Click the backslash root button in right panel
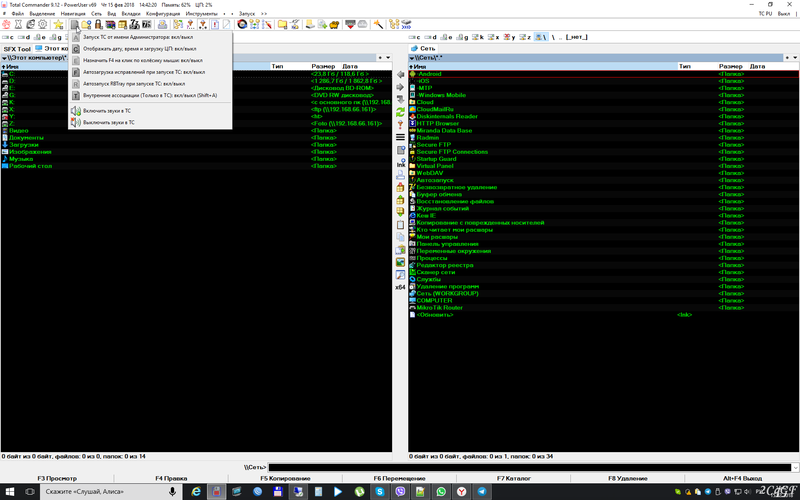This screenshot has width=800, height=500. [553, 37]
